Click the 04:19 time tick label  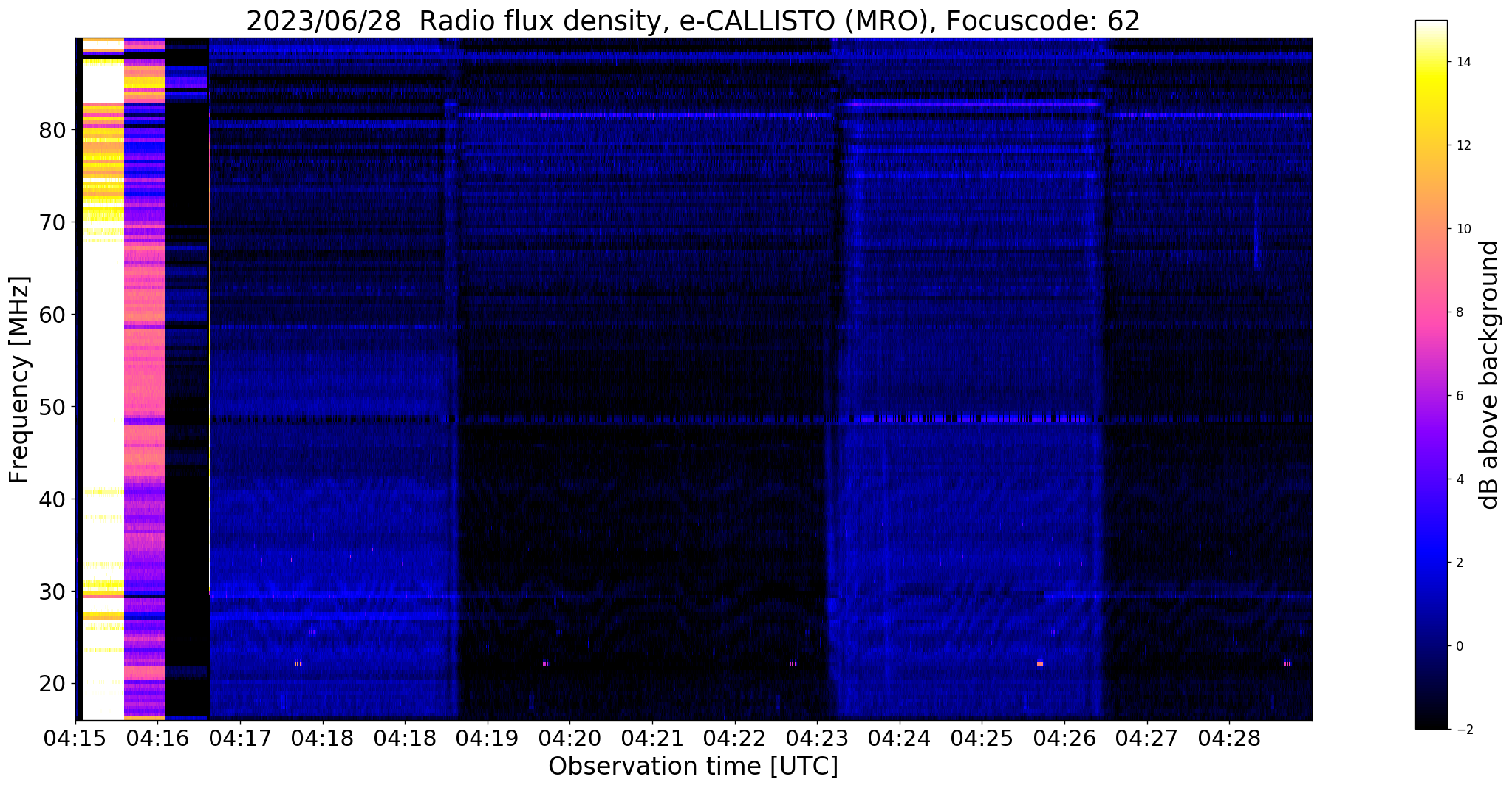[x=488, y=737]
